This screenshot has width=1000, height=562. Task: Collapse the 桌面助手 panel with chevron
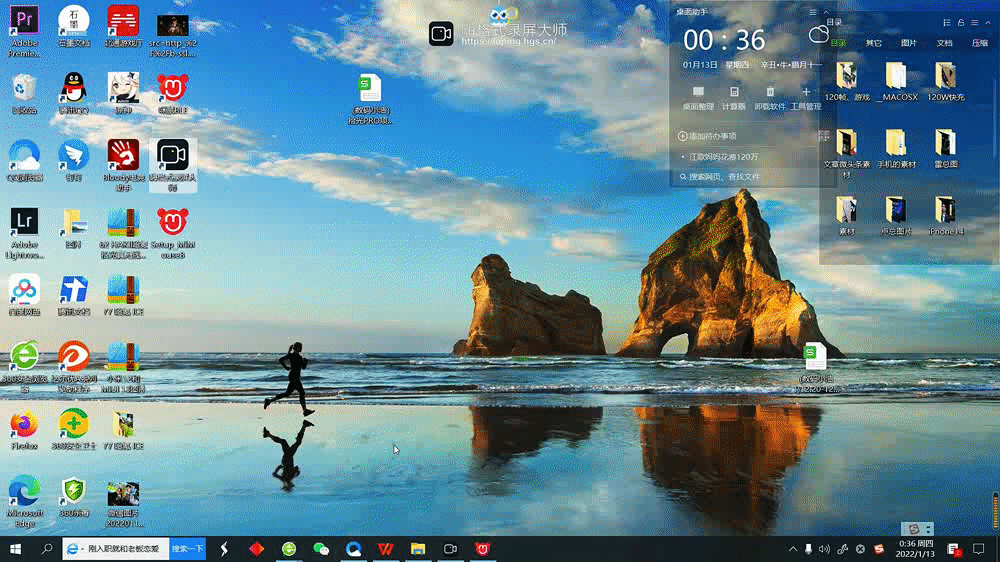827,12
